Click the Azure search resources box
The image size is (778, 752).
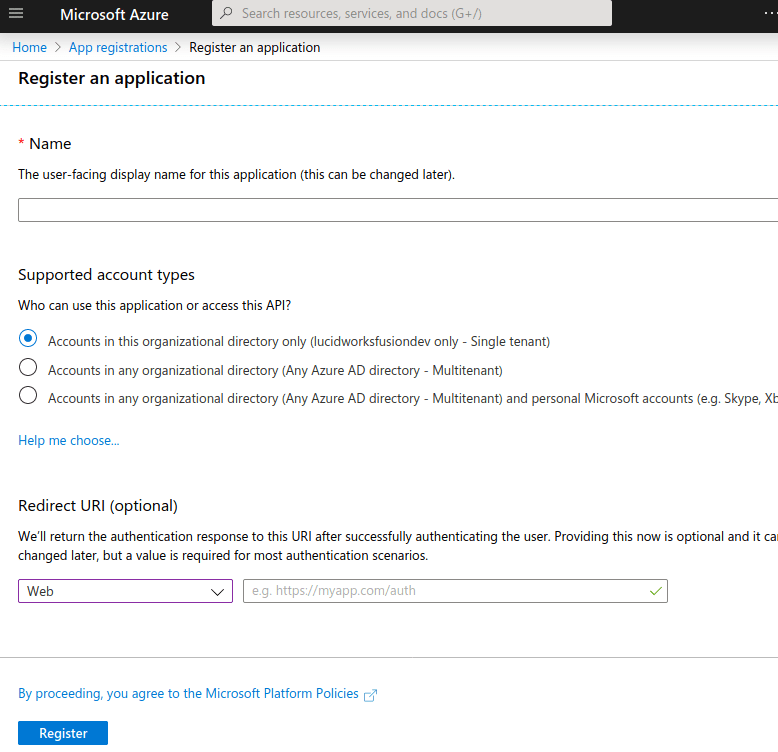click(412, 13)
